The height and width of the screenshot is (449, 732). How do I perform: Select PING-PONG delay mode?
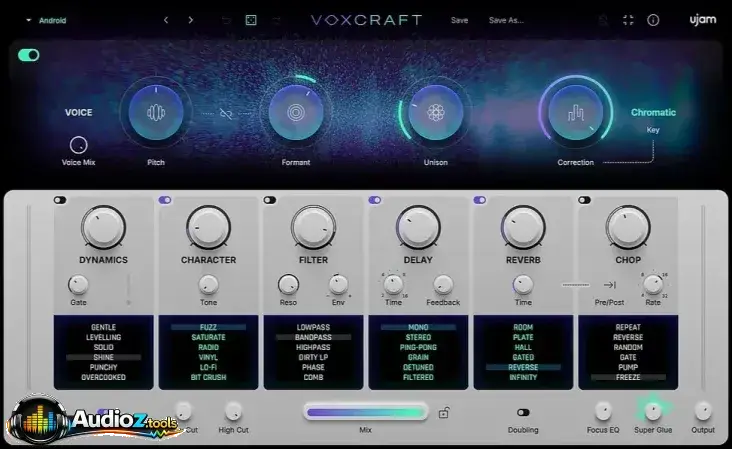click(418, 347)
